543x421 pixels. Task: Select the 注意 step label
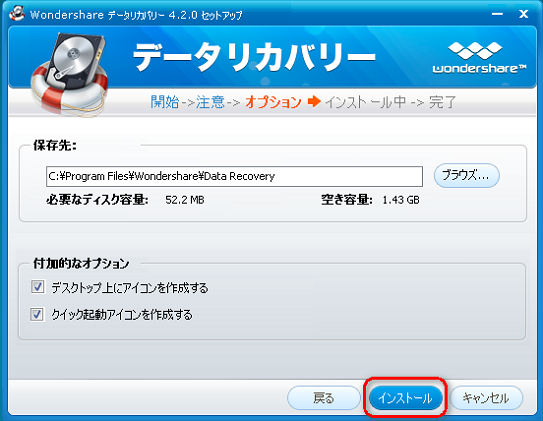click(x=211, y=102)
